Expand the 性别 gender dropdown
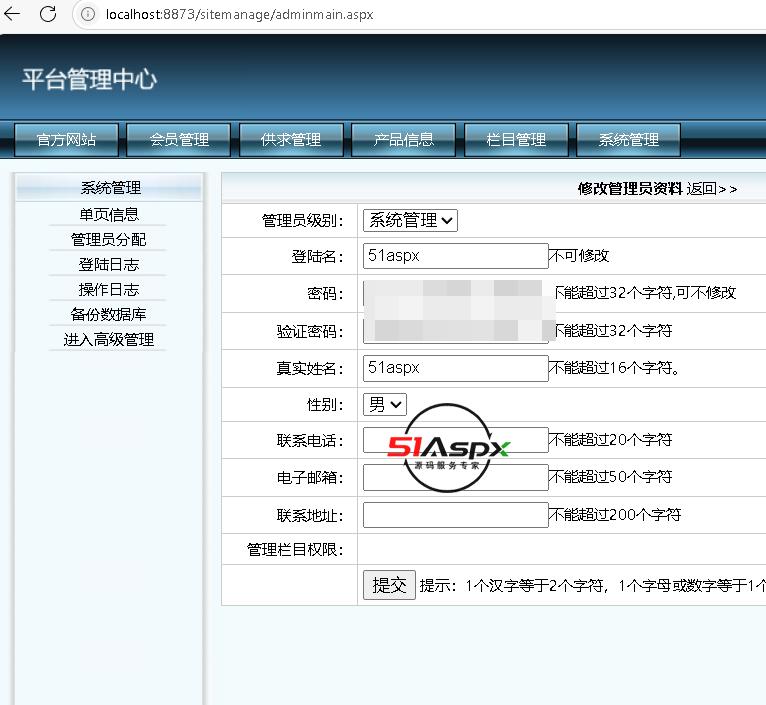Viewport: 766px width, 705px height. click(384, 404)
